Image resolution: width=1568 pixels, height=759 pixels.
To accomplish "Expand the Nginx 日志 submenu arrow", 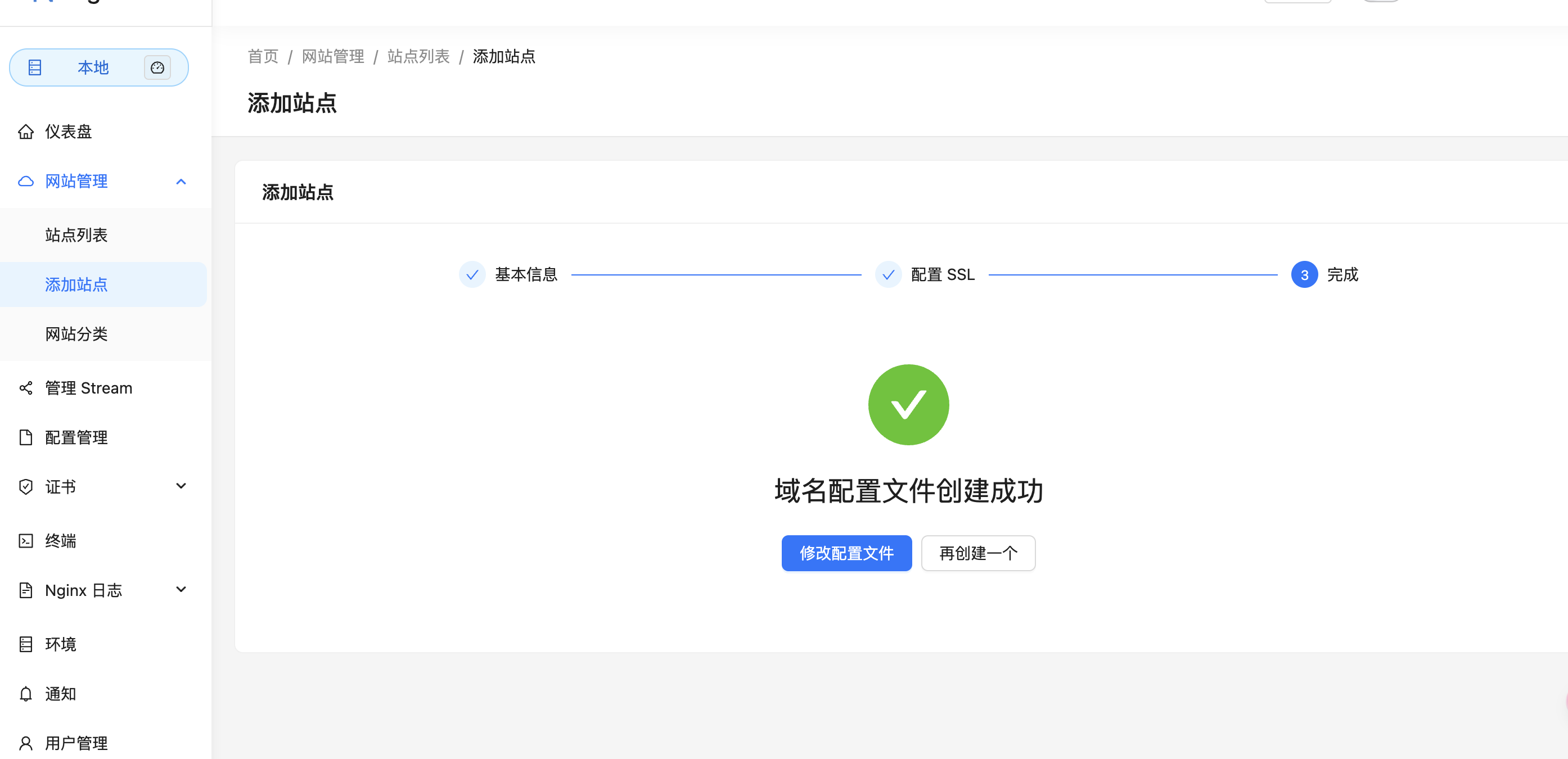I will point(181,589).
